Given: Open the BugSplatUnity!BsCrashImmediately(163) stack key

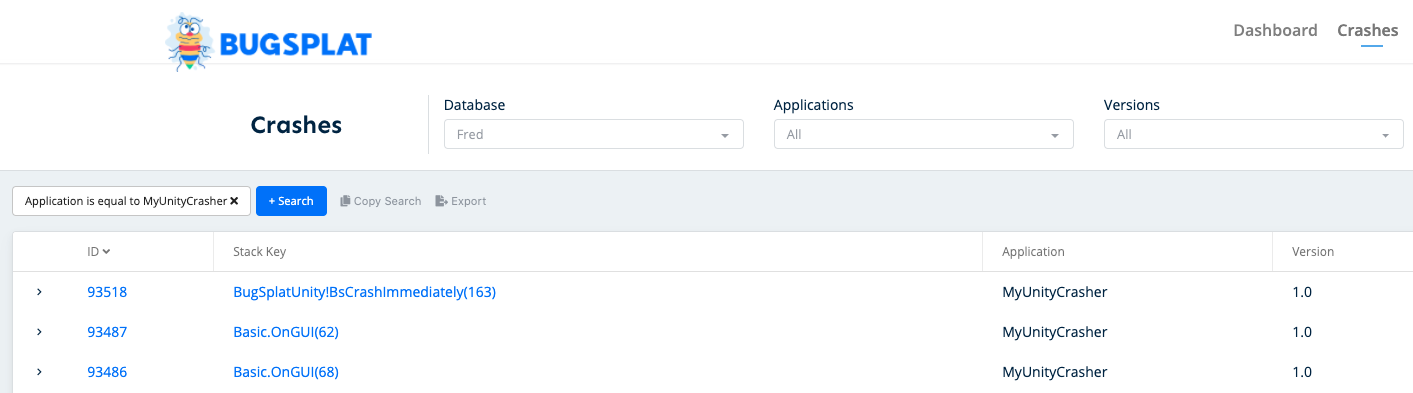Looking at the screenshot, I should 364,292.
